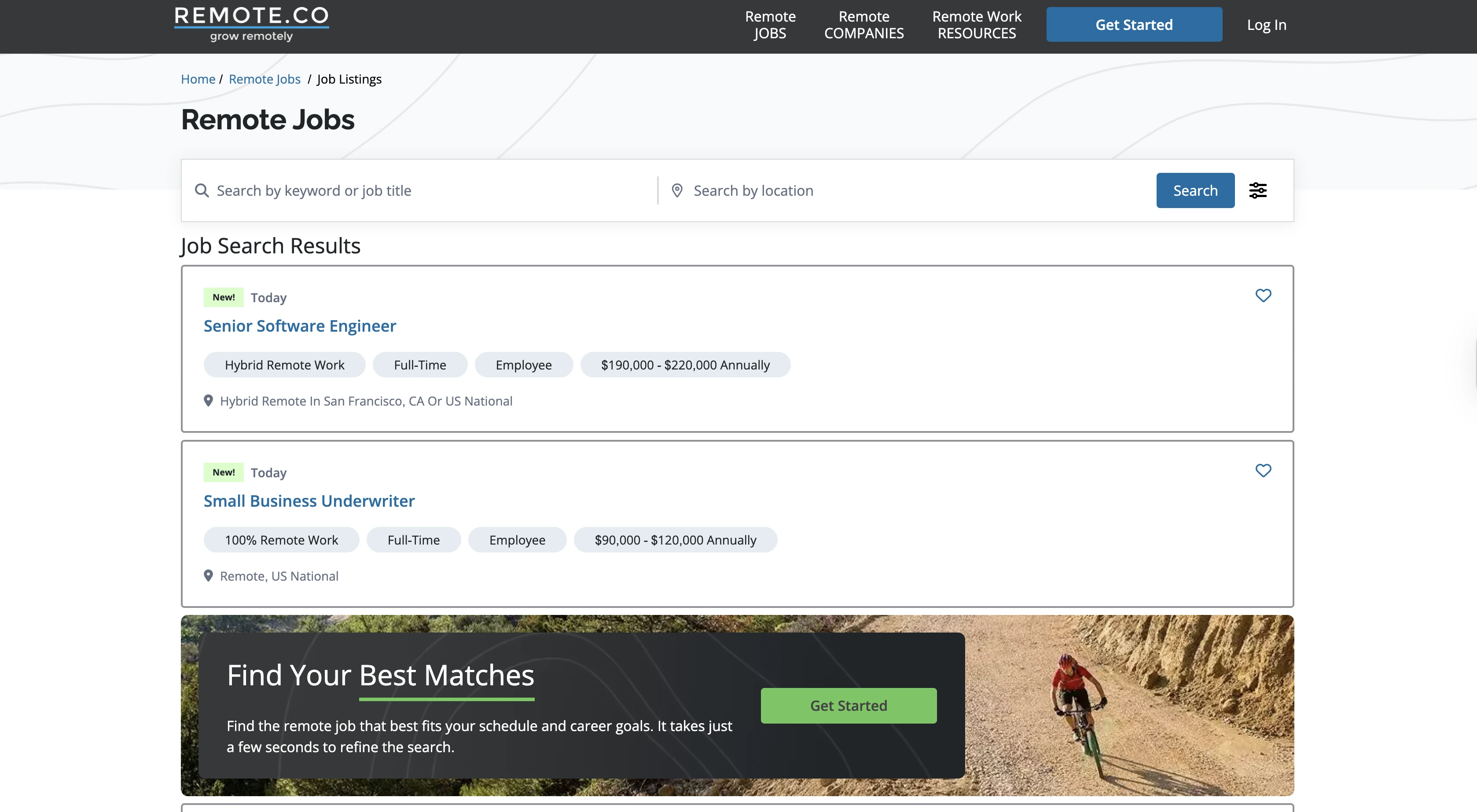Open the Remote Jobs nav menu
Screen dimensions: 1477x812
tap(769, 25)
